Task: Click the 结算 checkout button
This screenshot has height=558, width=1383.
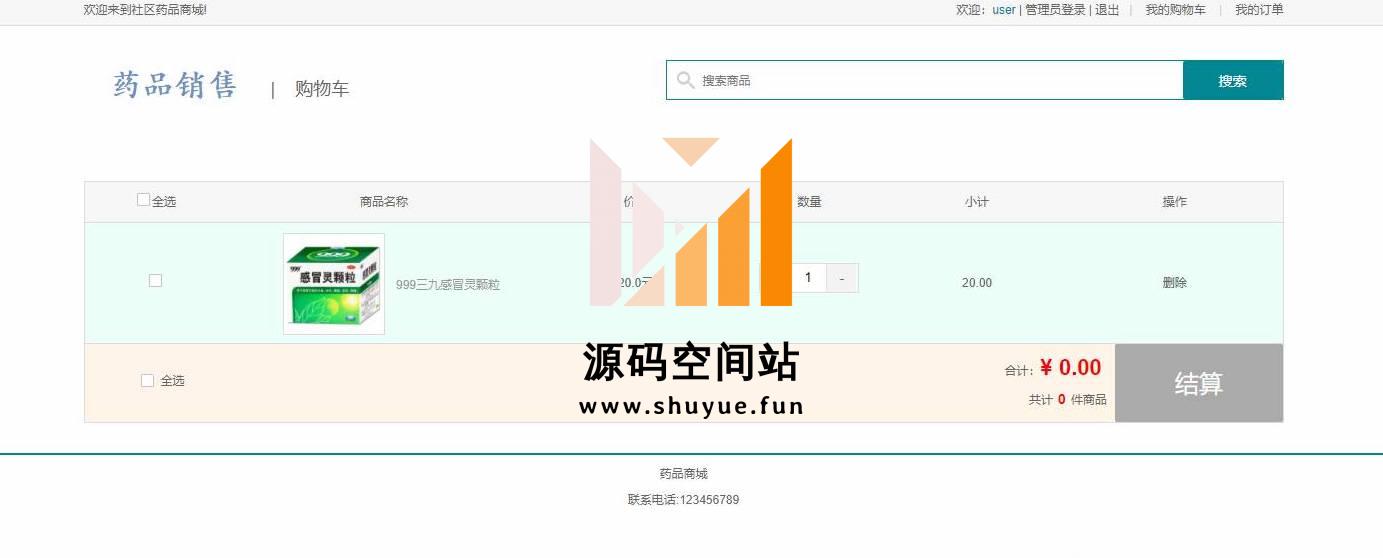Action: click(1199, 383)
